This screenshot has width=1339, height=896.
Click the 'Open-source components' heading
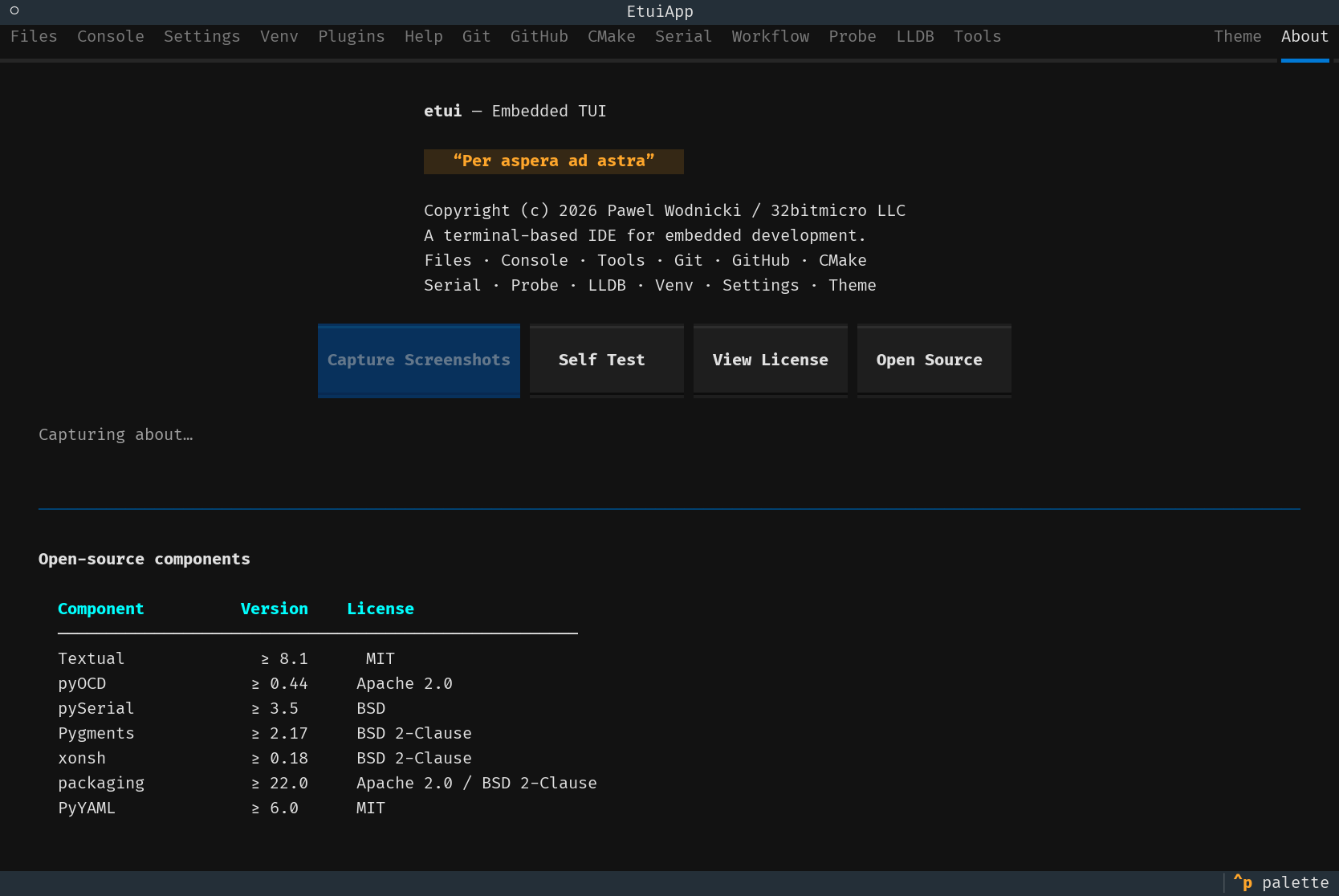pyautogui.click(x=144, y=560)
